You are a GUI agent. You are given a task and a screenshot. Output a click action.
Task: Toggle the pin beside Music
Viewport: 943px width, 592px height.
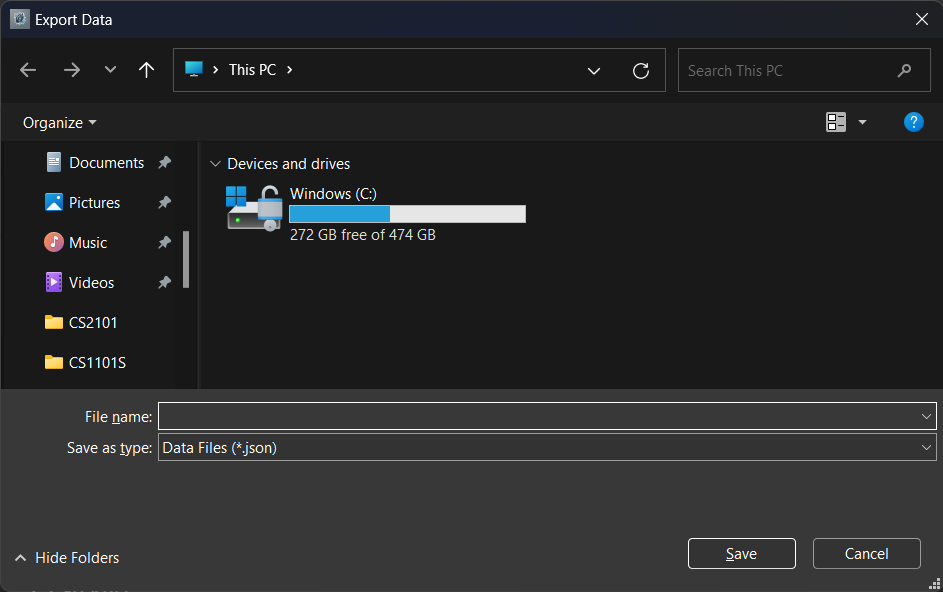click(164, 243)
